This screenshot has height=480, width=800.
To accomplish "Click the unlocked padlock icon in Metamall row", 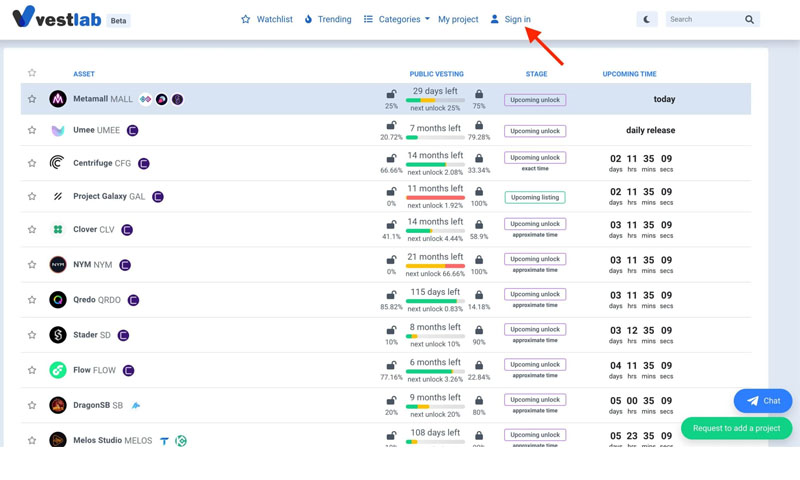I will [391, 94].
